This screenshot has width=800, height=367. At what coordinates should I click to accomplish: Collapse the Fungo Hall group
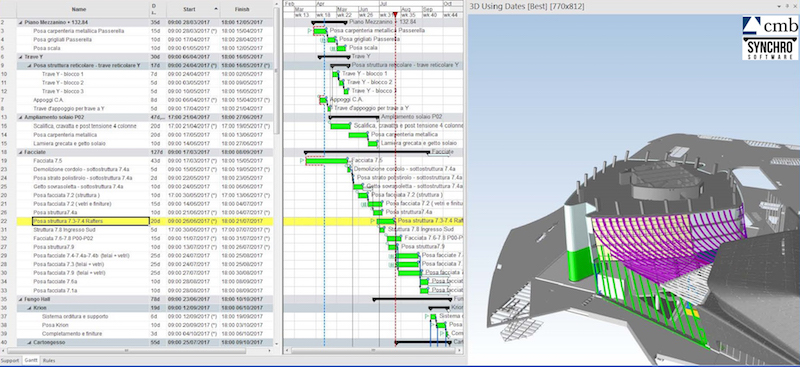(x=20, y=299)
